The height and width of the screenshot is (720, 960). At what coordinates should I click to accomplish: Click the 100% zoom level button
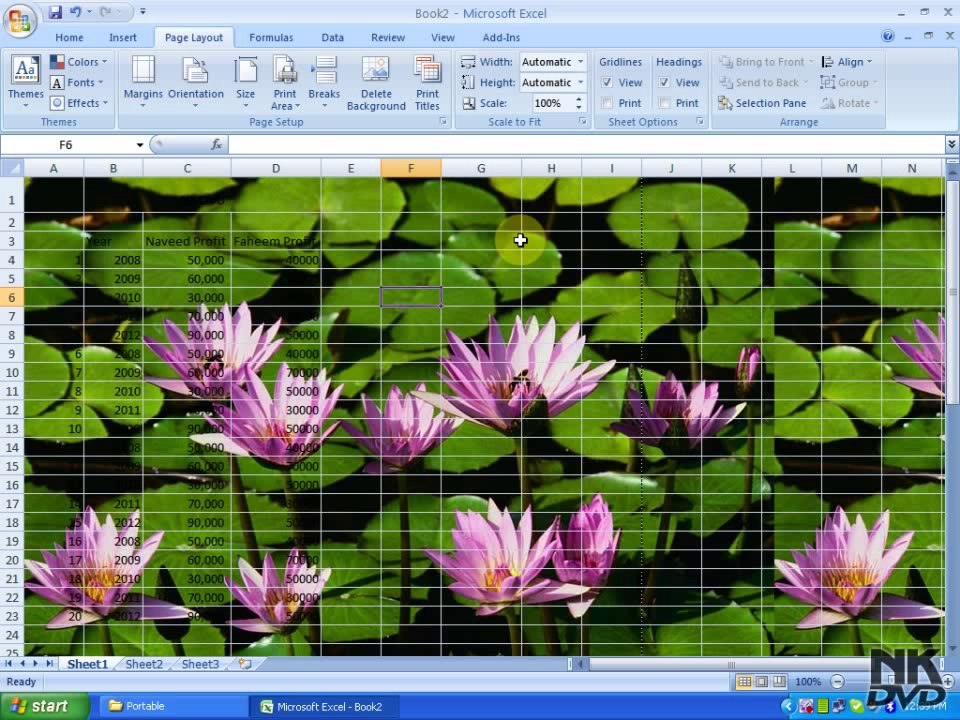pos(808,681)
